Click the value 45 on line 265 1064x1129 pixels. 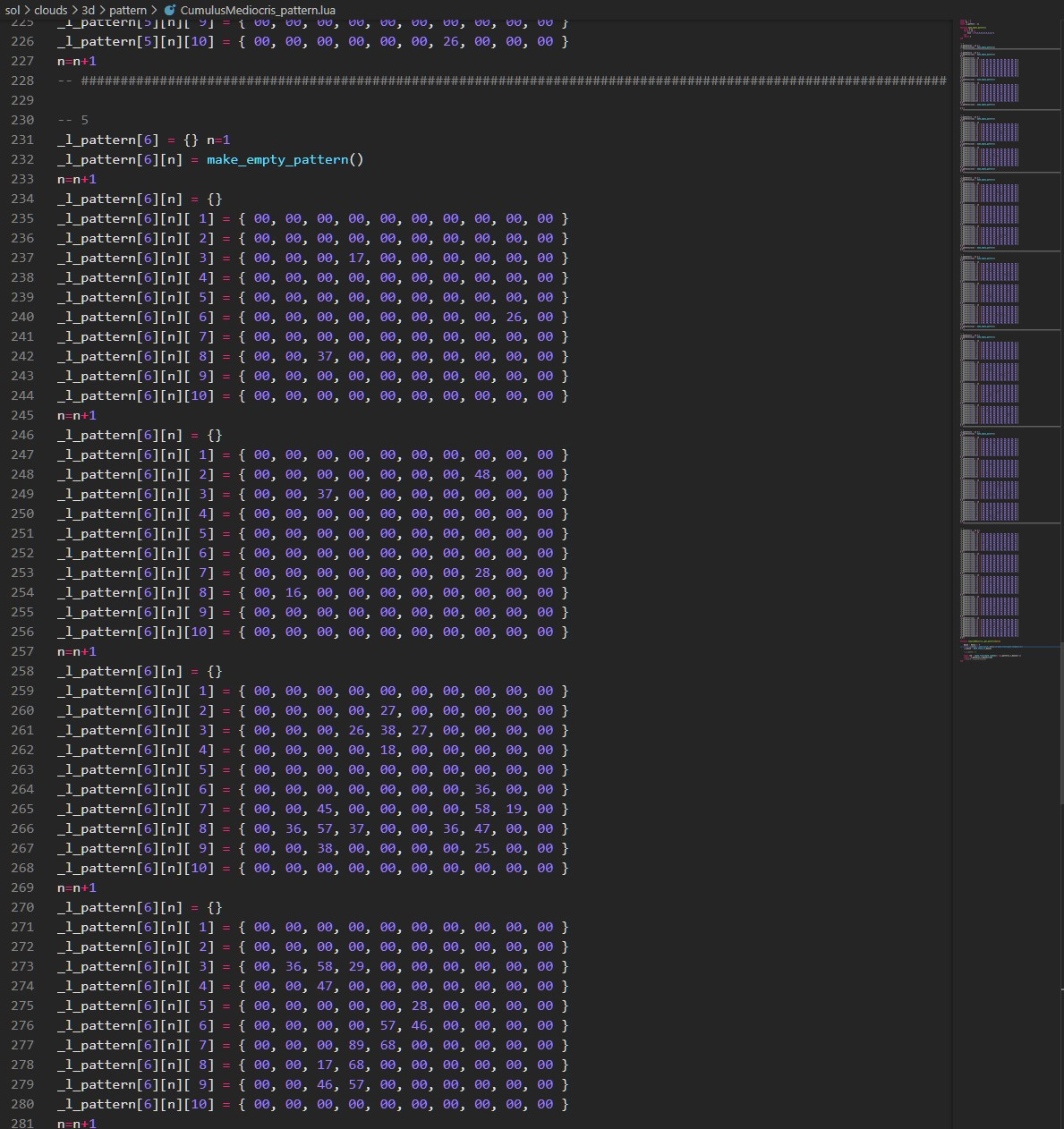[325, 809]
